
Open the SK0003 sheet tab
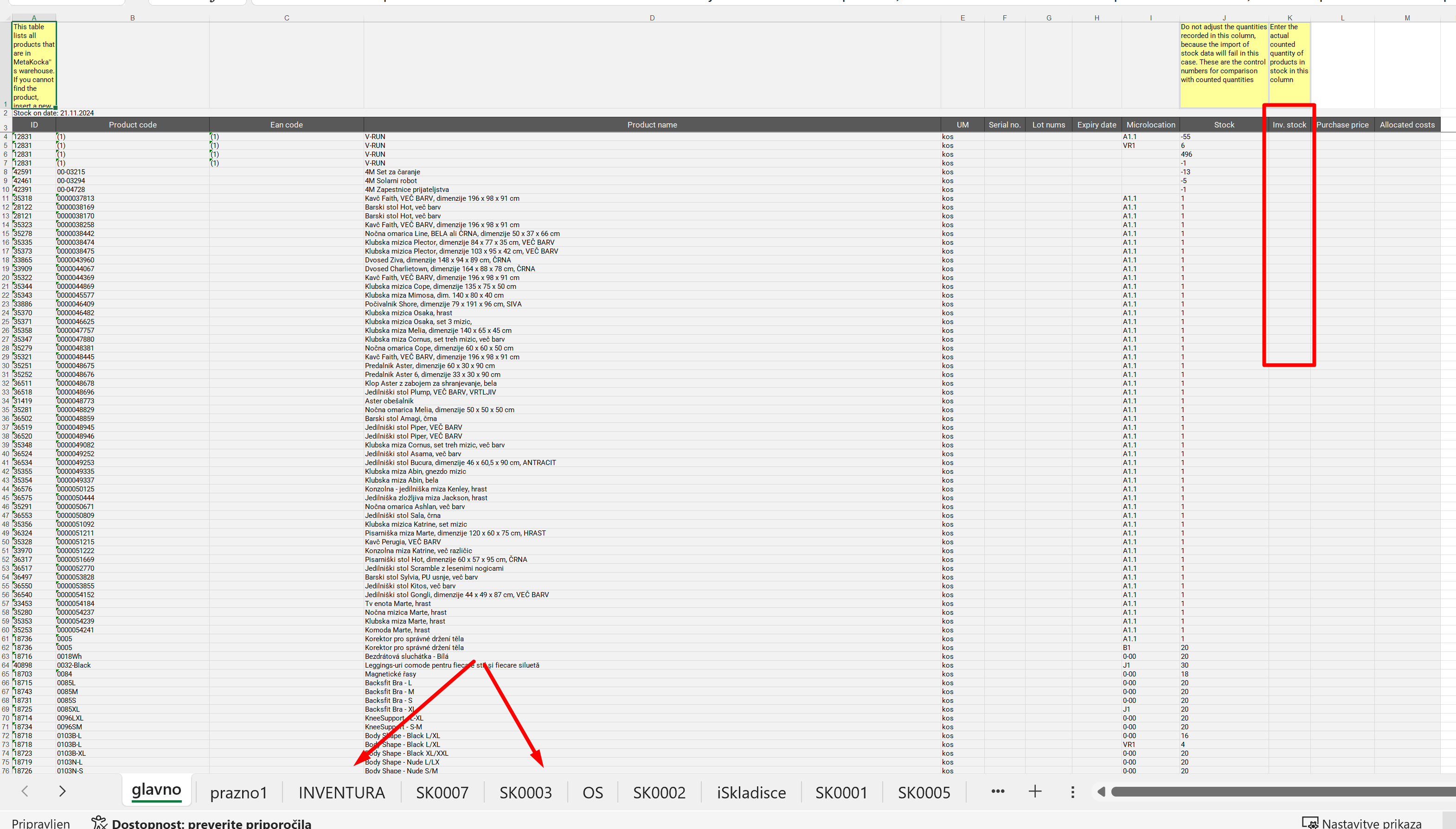525,792
